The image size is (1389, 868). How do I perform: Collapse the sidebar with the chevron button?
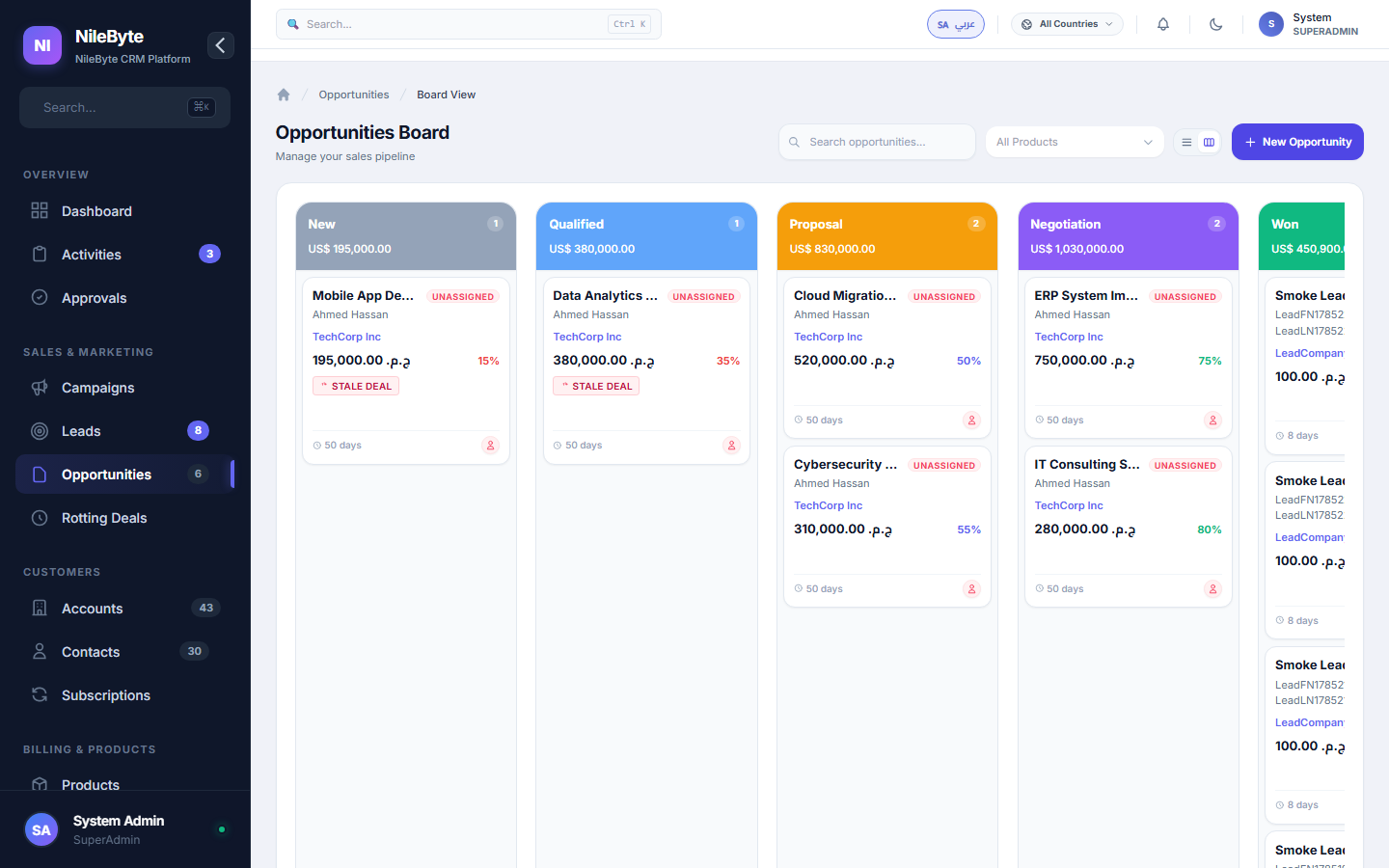(x=220, y=45)
